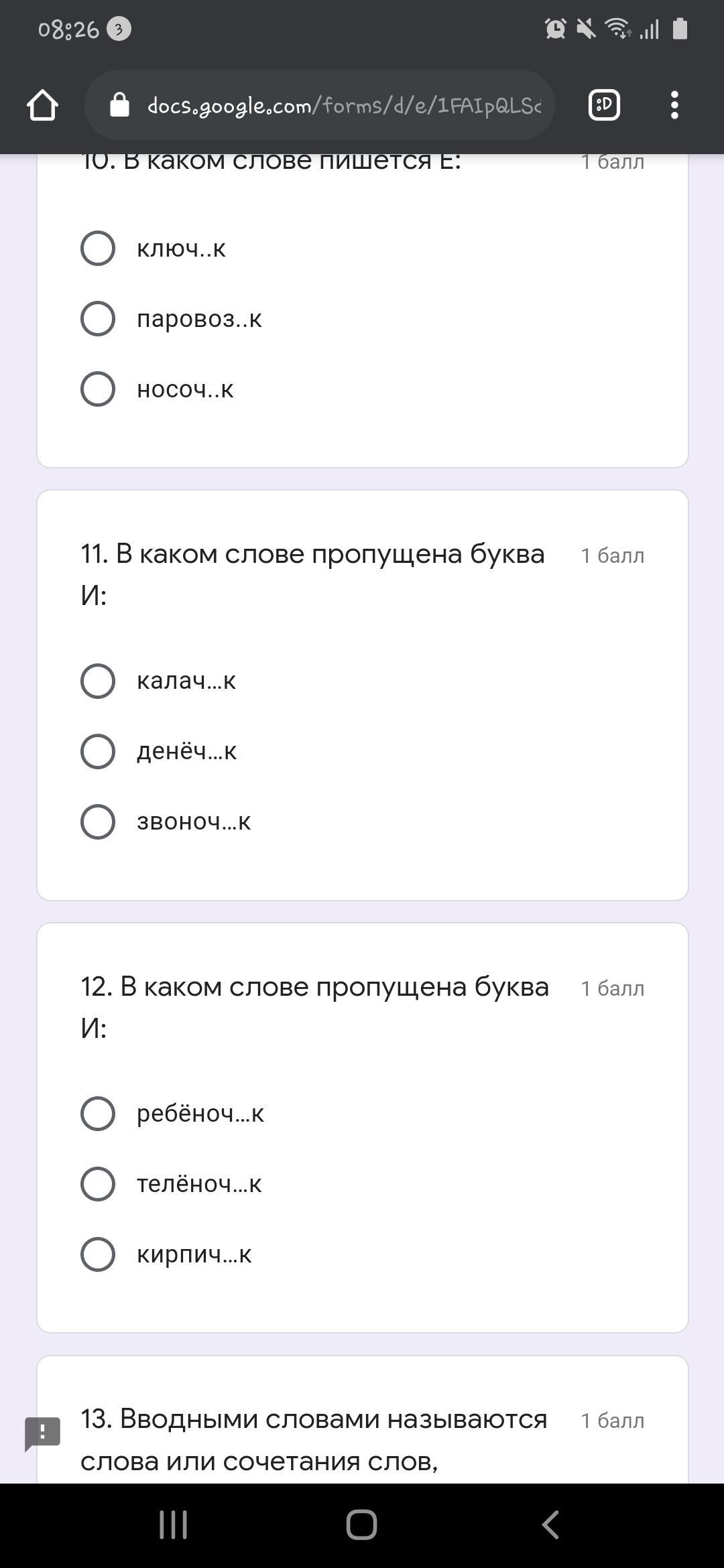The image size is (724, 1568).
Task: Pick ребёноч...к in question 12
Action: [98, 1114]
